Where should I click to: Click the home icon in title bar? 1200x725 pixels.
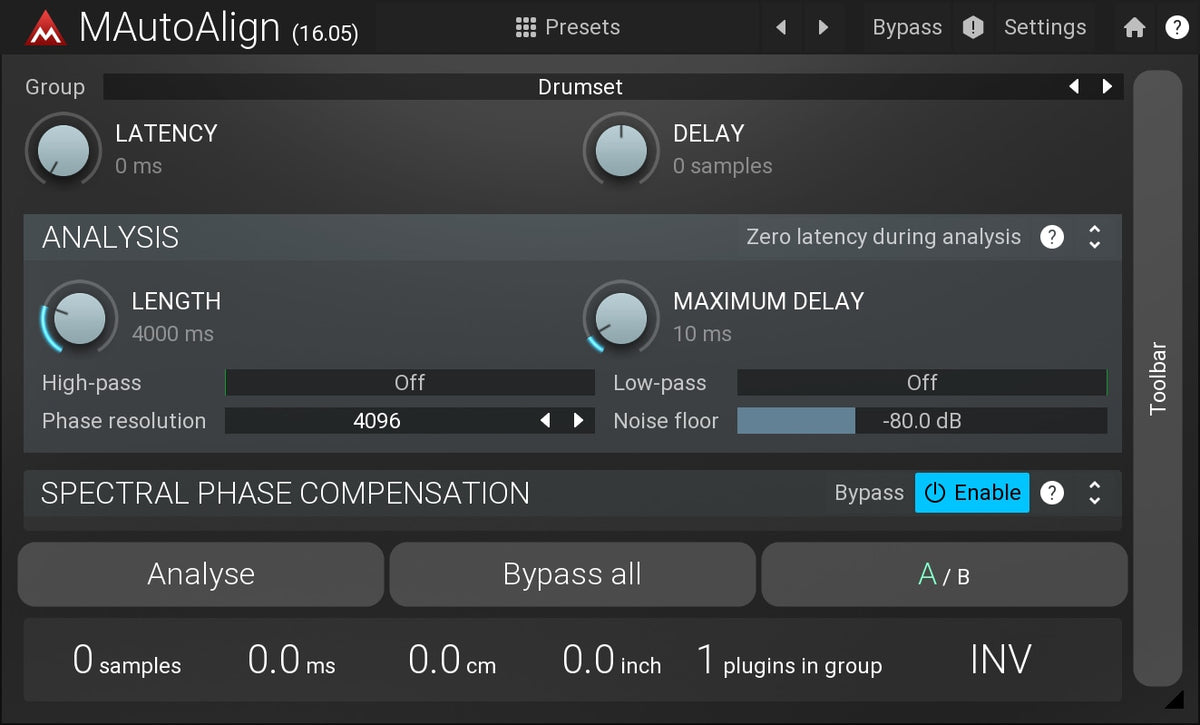coord(1134,28)
